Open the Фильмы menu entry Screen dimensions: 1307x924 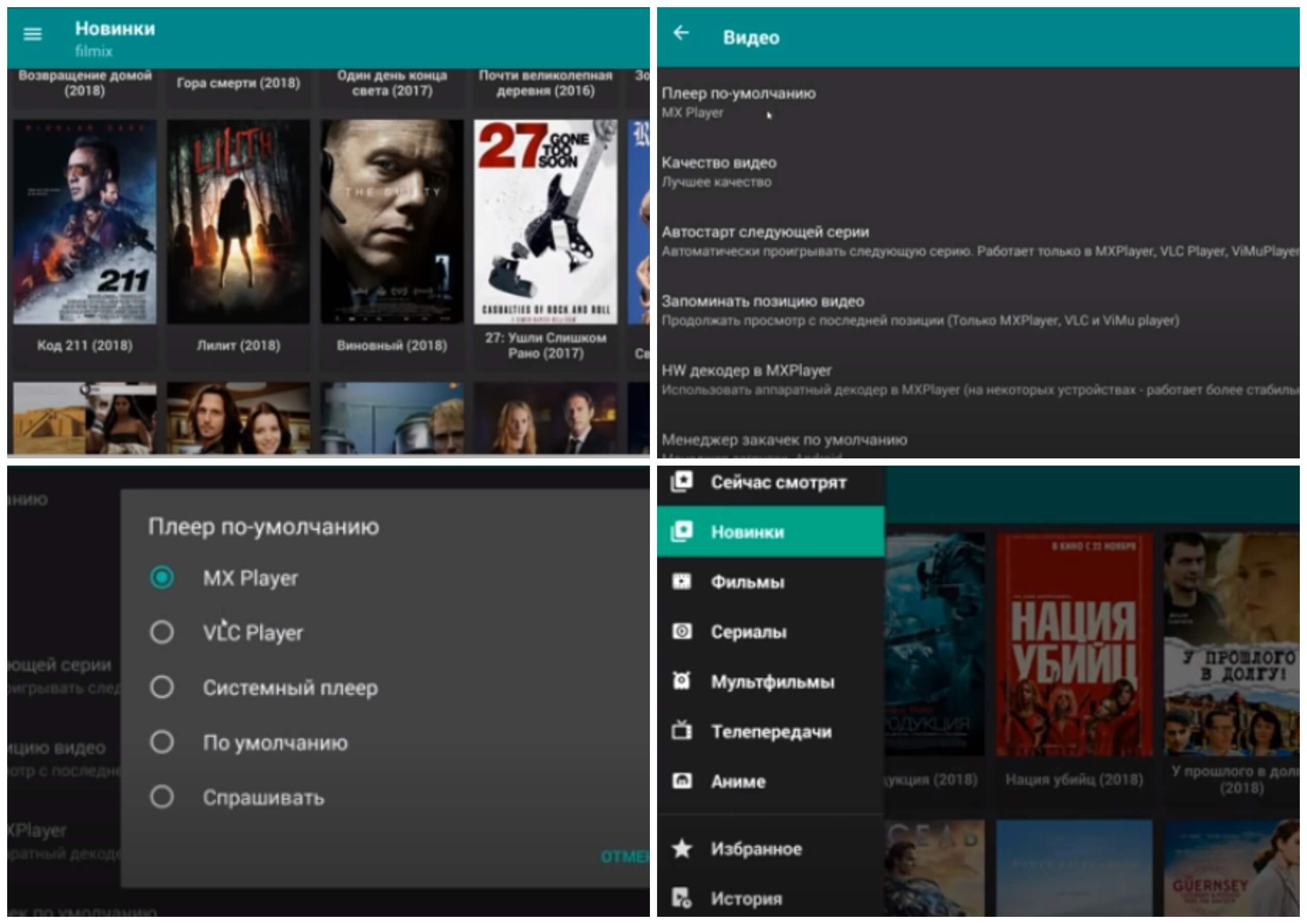(771, 582)
